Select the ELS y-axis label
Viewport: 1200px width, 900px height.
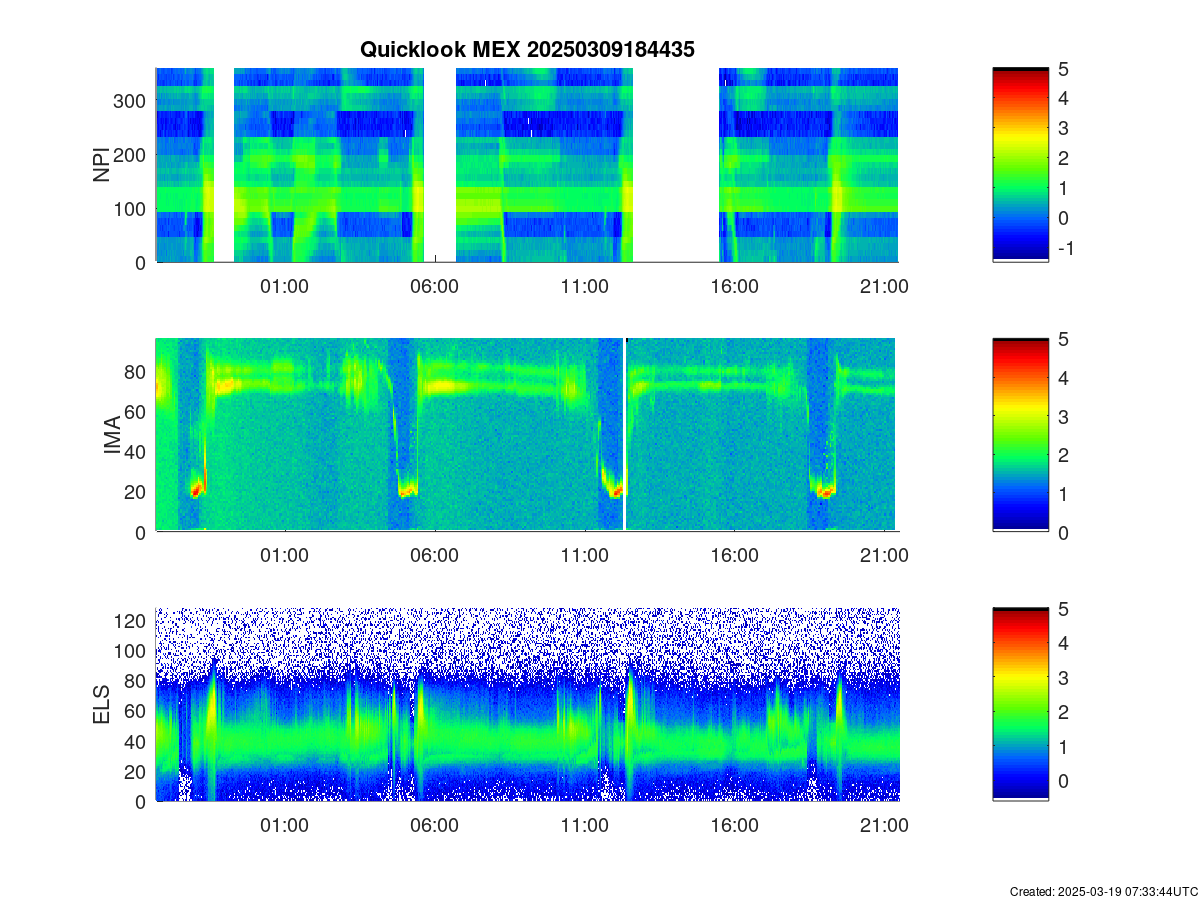[x=101, y=705]
